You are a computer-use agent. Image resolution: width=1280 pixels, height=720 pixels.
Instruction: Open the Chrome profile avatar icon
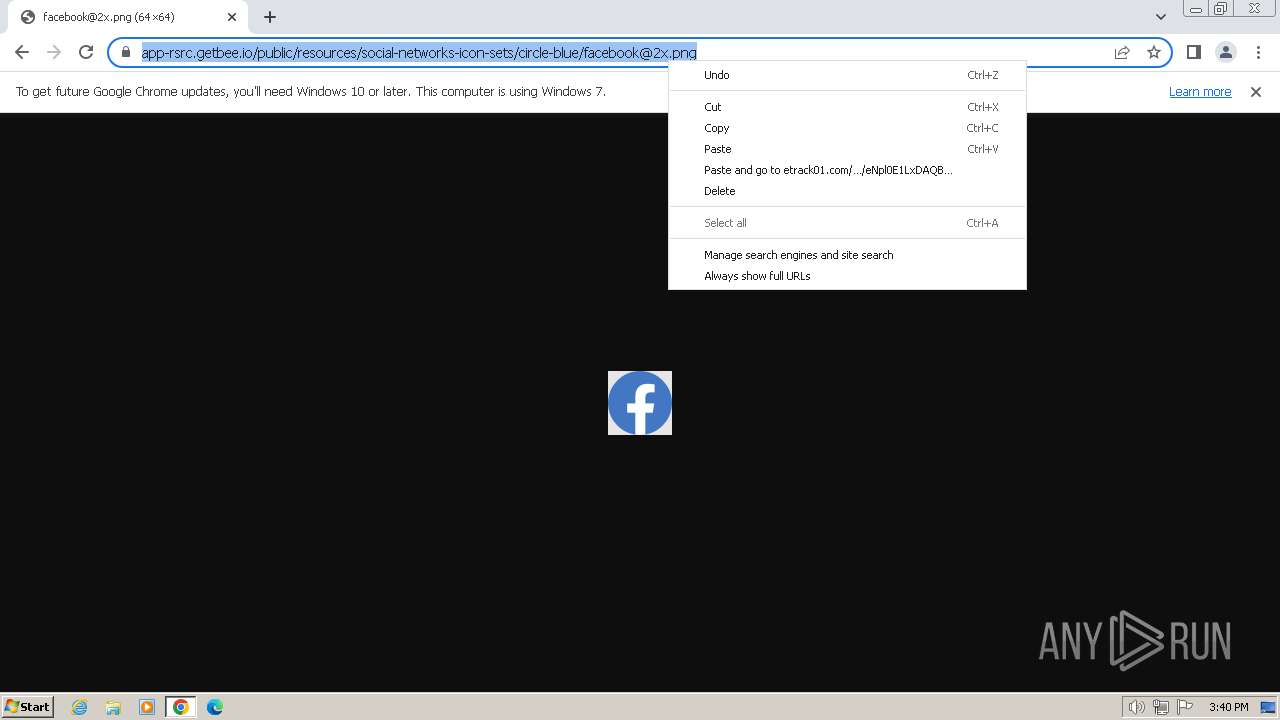(x=1226, y=52)
